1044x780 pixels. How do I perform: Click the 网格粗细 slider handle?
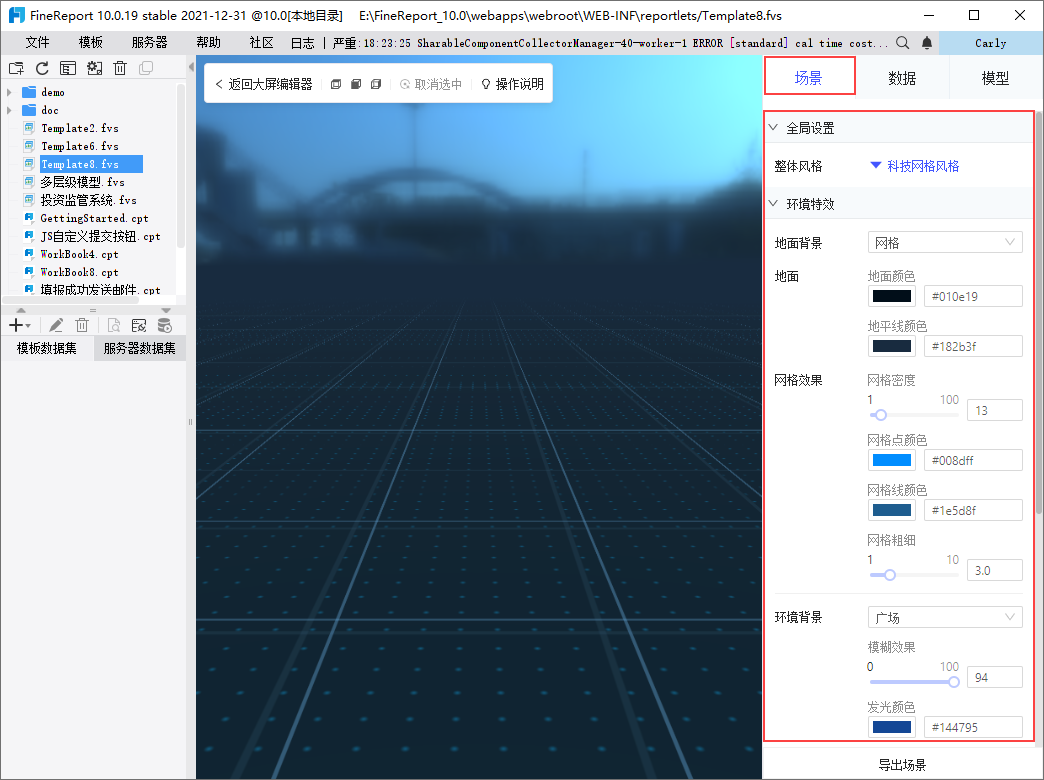(890, 575)
